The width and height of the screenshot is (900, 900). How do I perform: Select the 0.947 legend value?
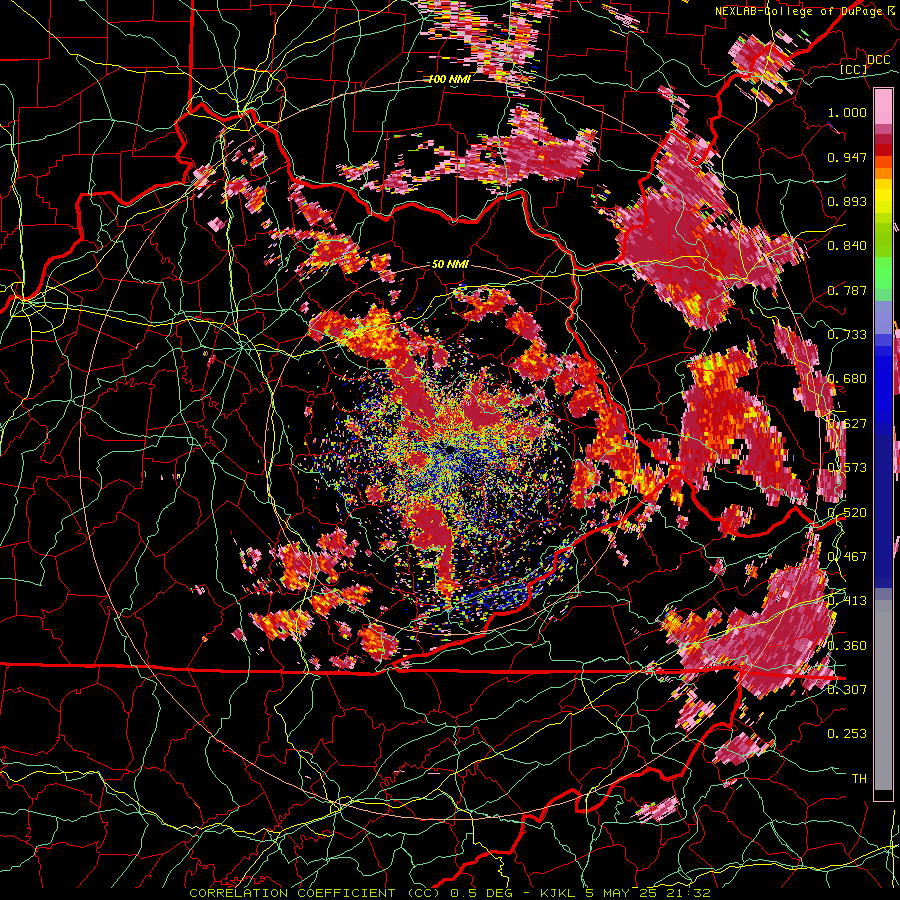[x=847, y=157]
